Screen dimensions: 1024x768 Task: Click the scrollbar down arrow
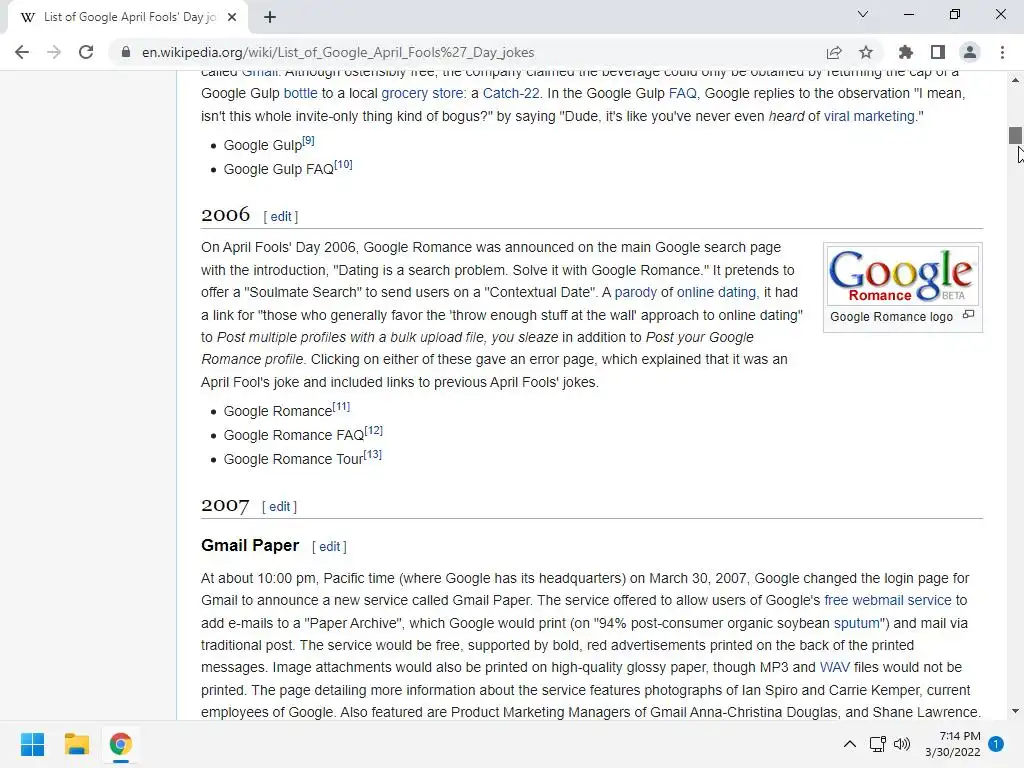pos(1015,711)
